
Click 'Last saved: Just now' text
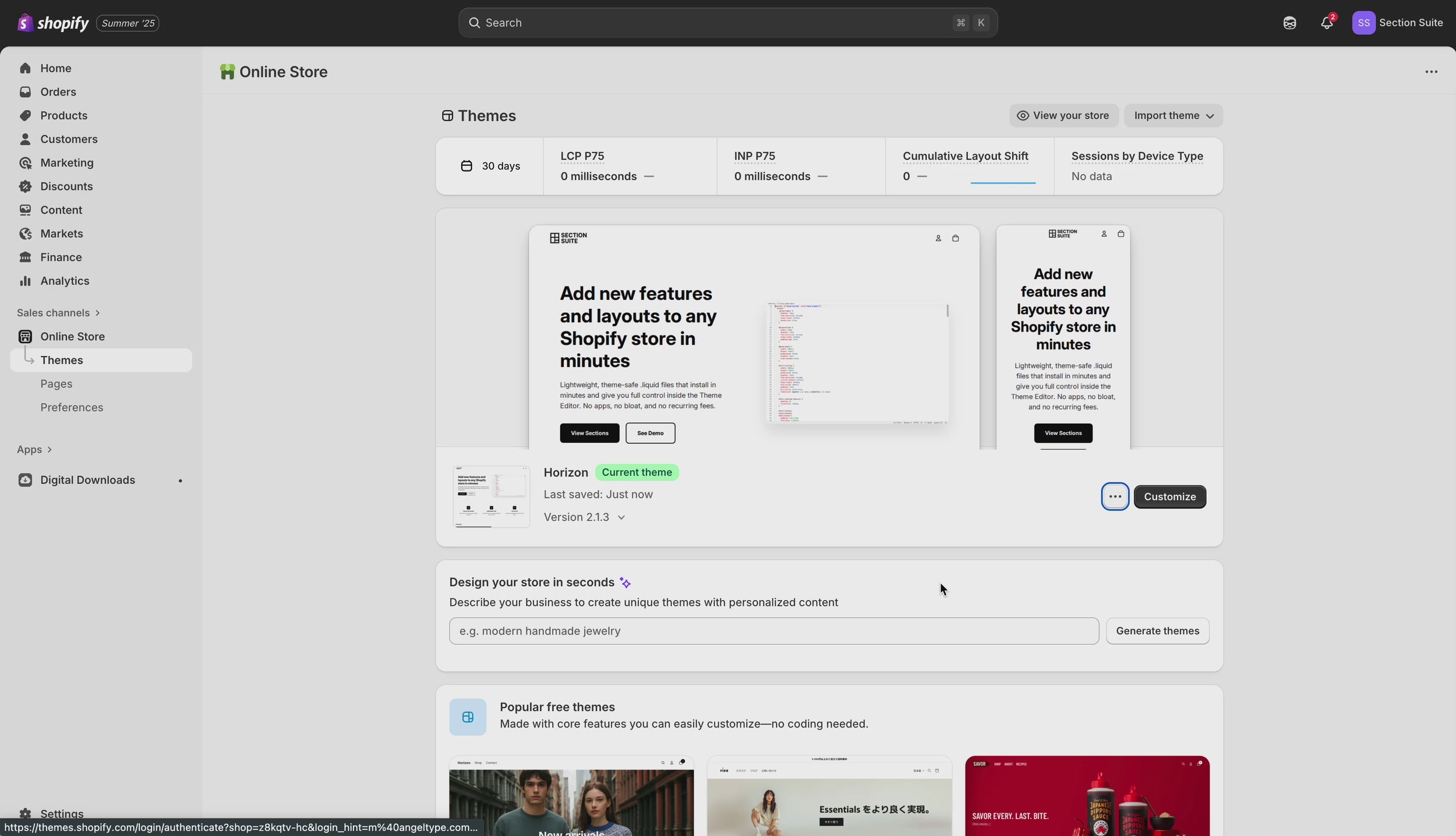click(x=598, y=495)
